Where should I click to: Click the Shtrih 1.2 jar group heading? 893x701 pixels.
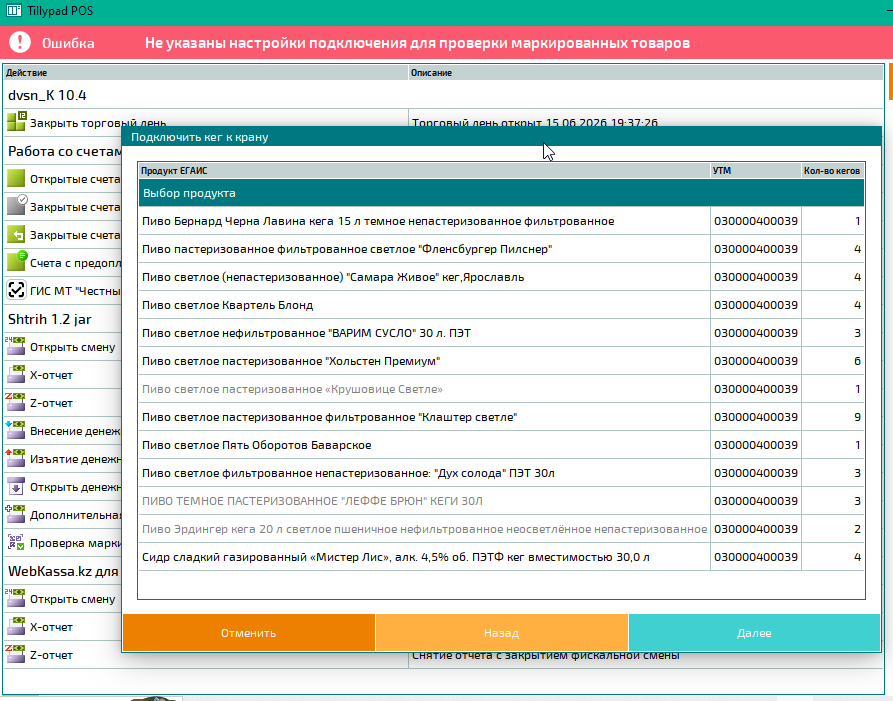pos(50,319)
